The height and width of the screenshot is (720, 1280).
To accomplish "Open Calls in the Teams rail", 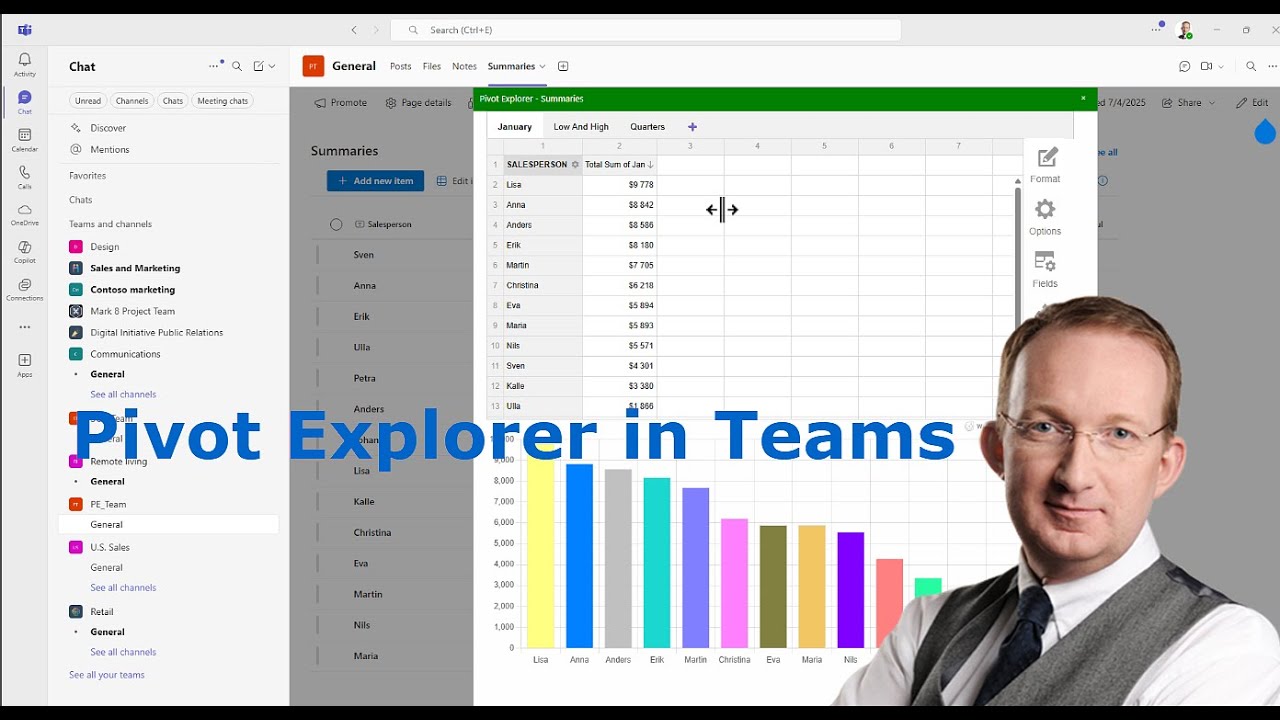I will point(25,178).
